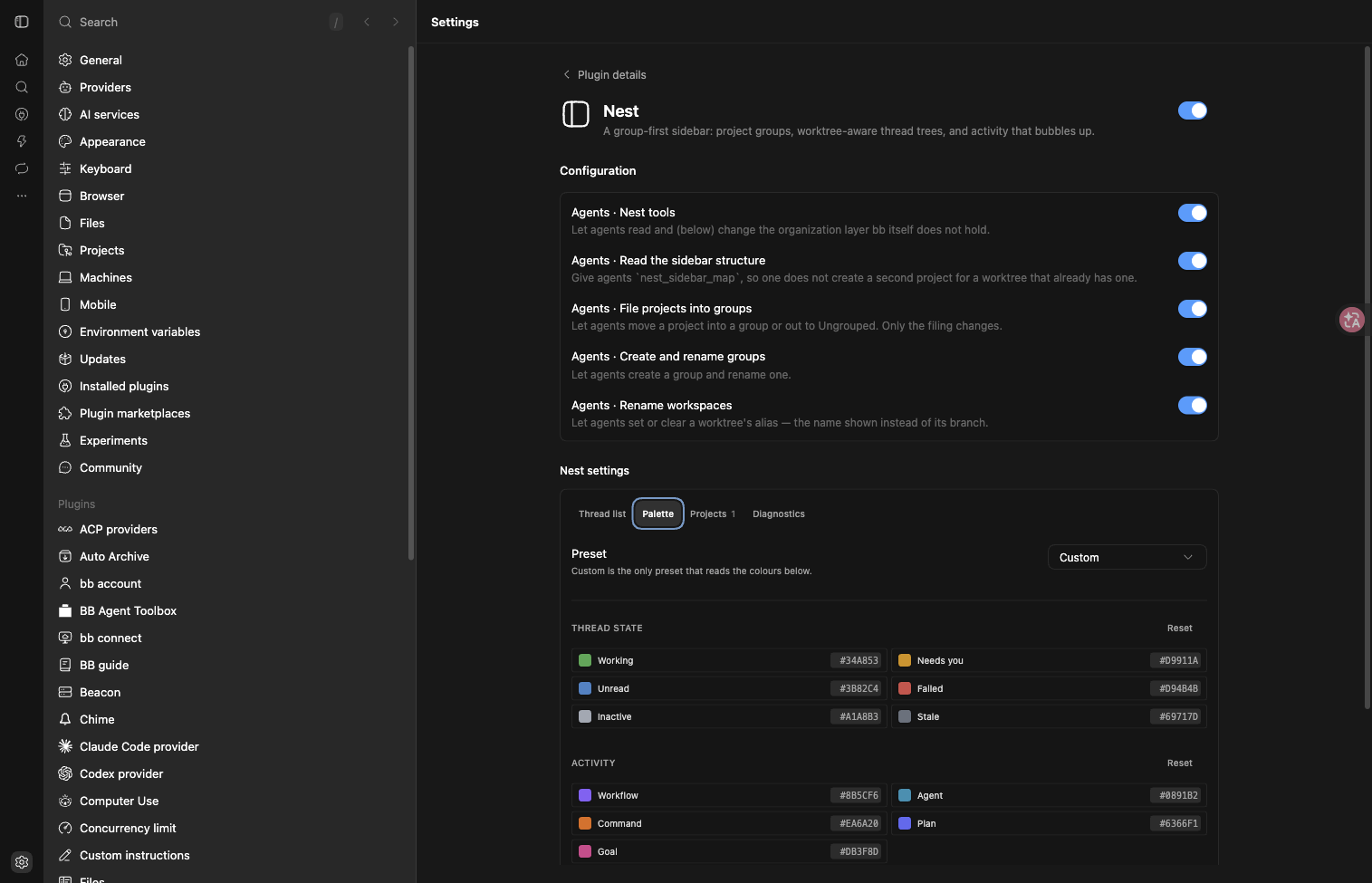Open the Preset Custom dropdown

1127,557
